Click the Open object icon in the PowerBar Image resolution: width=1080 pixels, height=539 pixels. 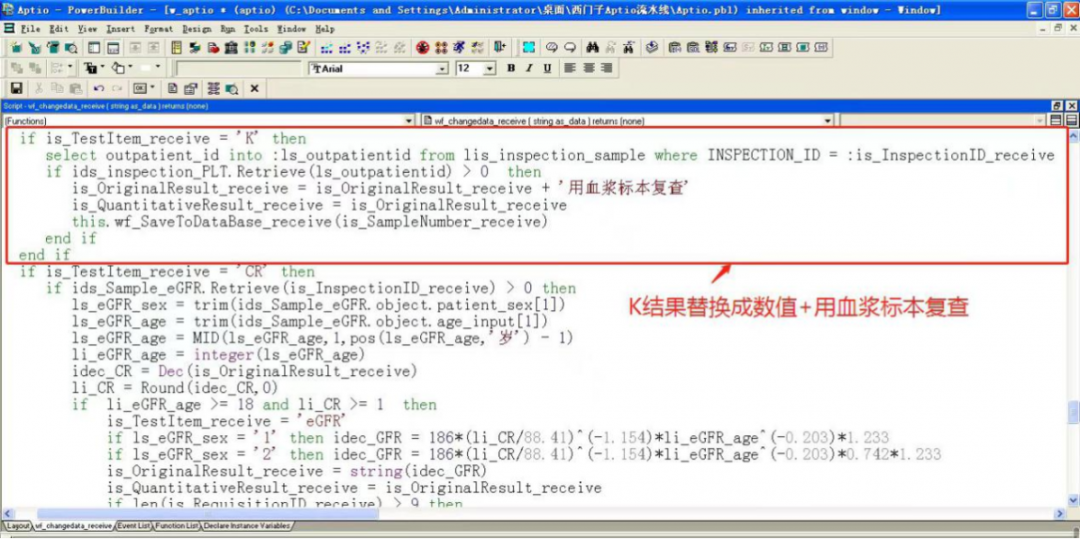point(52,47)
